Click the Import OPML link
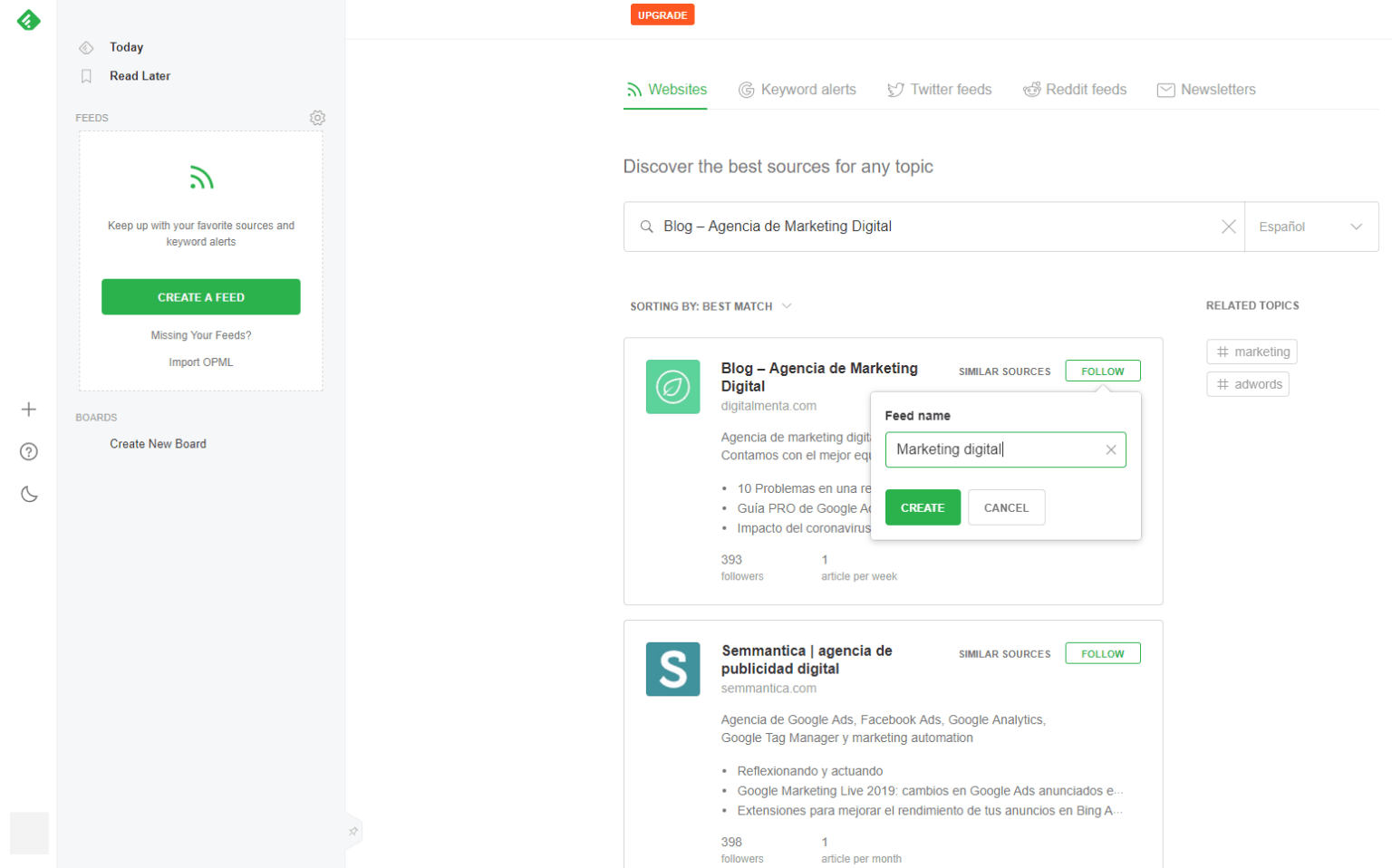The height and width of the screenshot is (868, 1392). (200, 362)
